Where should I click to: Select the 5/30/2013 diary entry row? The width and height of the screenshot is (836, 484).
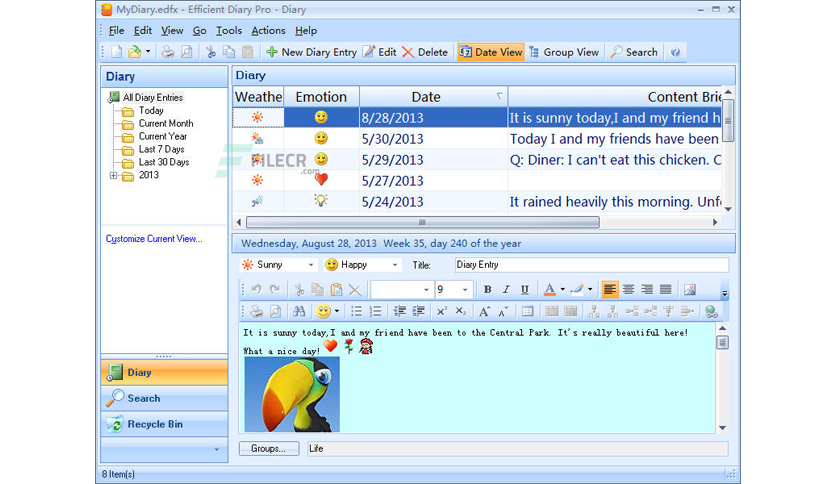[x=477, y=139]
